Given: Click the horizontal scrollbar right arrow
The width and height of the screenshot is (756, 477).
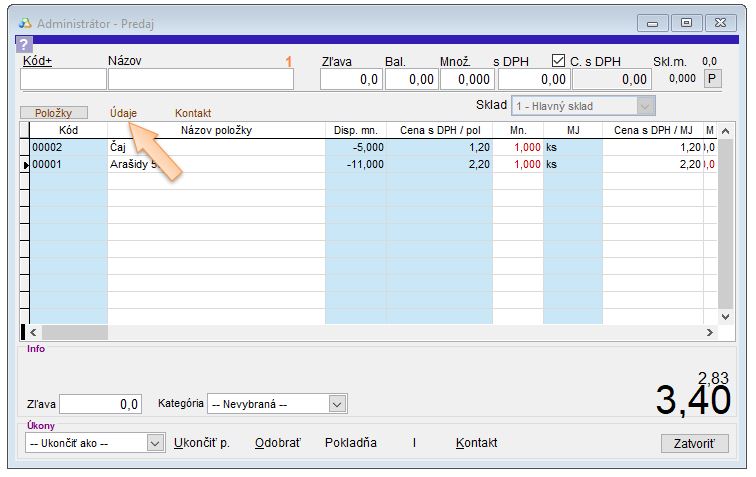Looking at the screenshot, I should coord(710,332).
